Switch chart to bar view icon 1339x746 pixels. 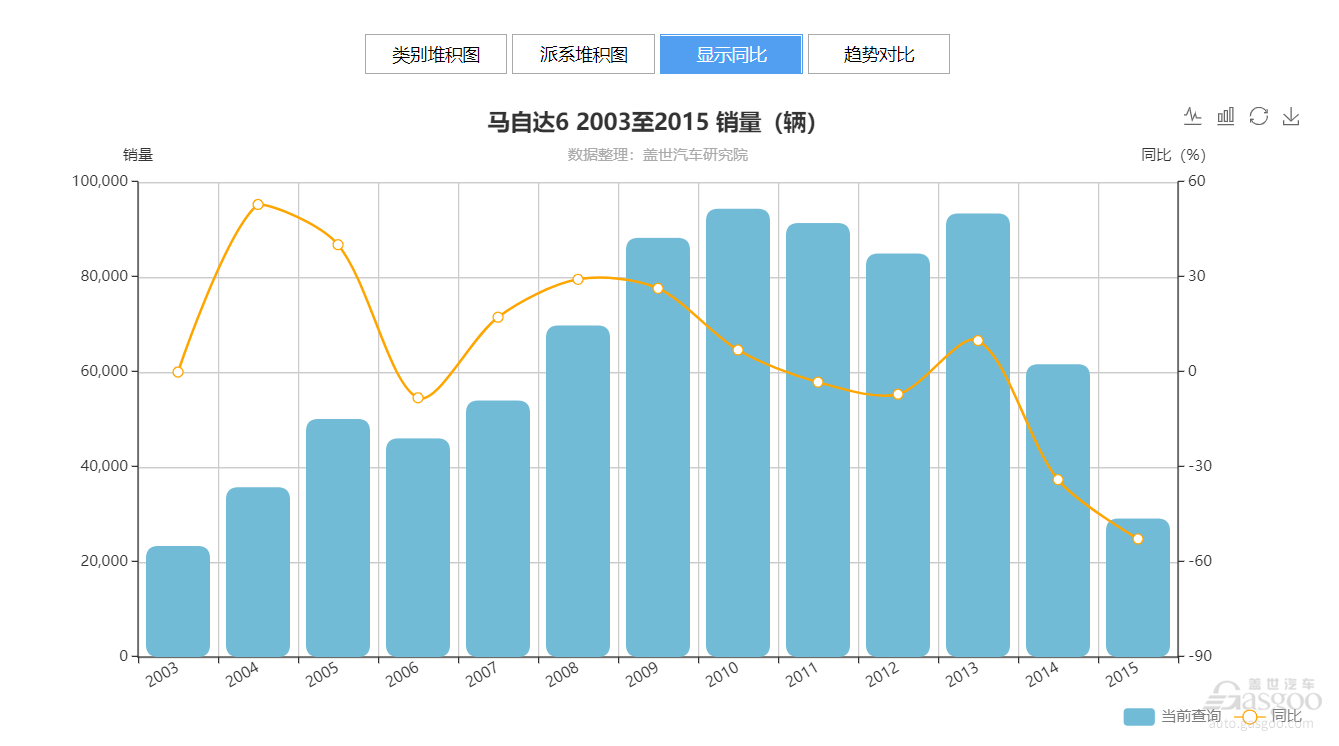point(1226,116)
